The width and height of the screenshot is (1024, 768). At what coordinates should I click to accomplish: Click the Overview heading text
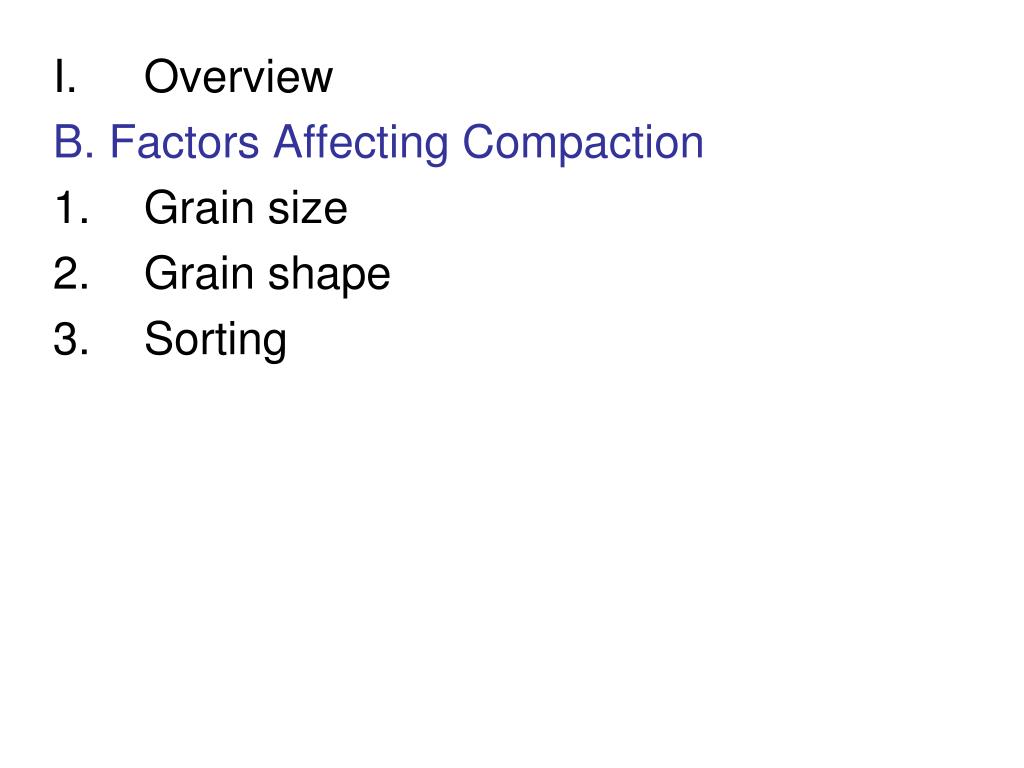click(x=238, y=77)
